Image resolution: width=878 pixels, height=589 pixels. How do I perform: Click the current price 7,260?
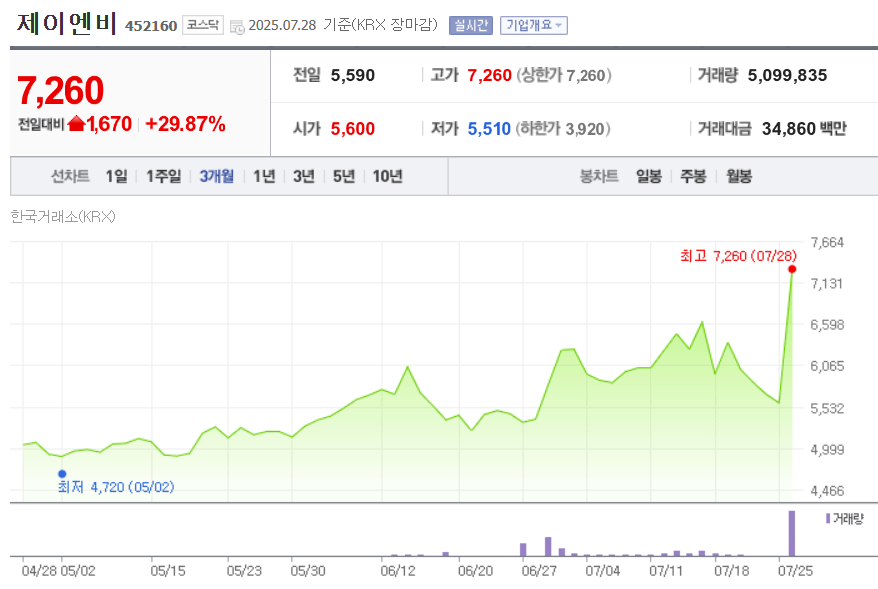tap(60, 90)
